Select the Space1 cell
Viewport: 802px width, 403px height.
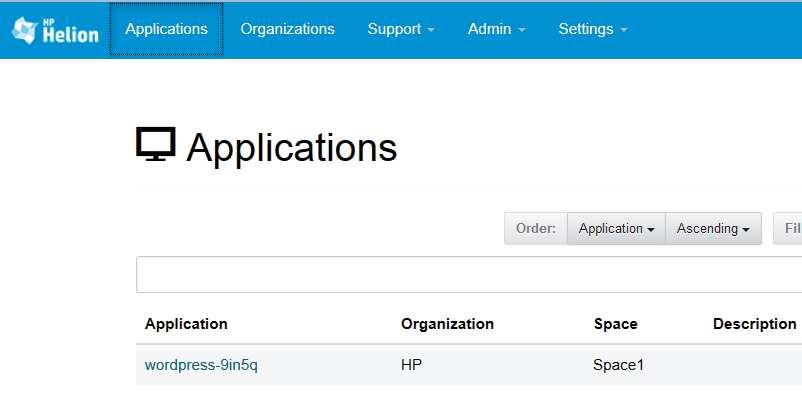618,365
